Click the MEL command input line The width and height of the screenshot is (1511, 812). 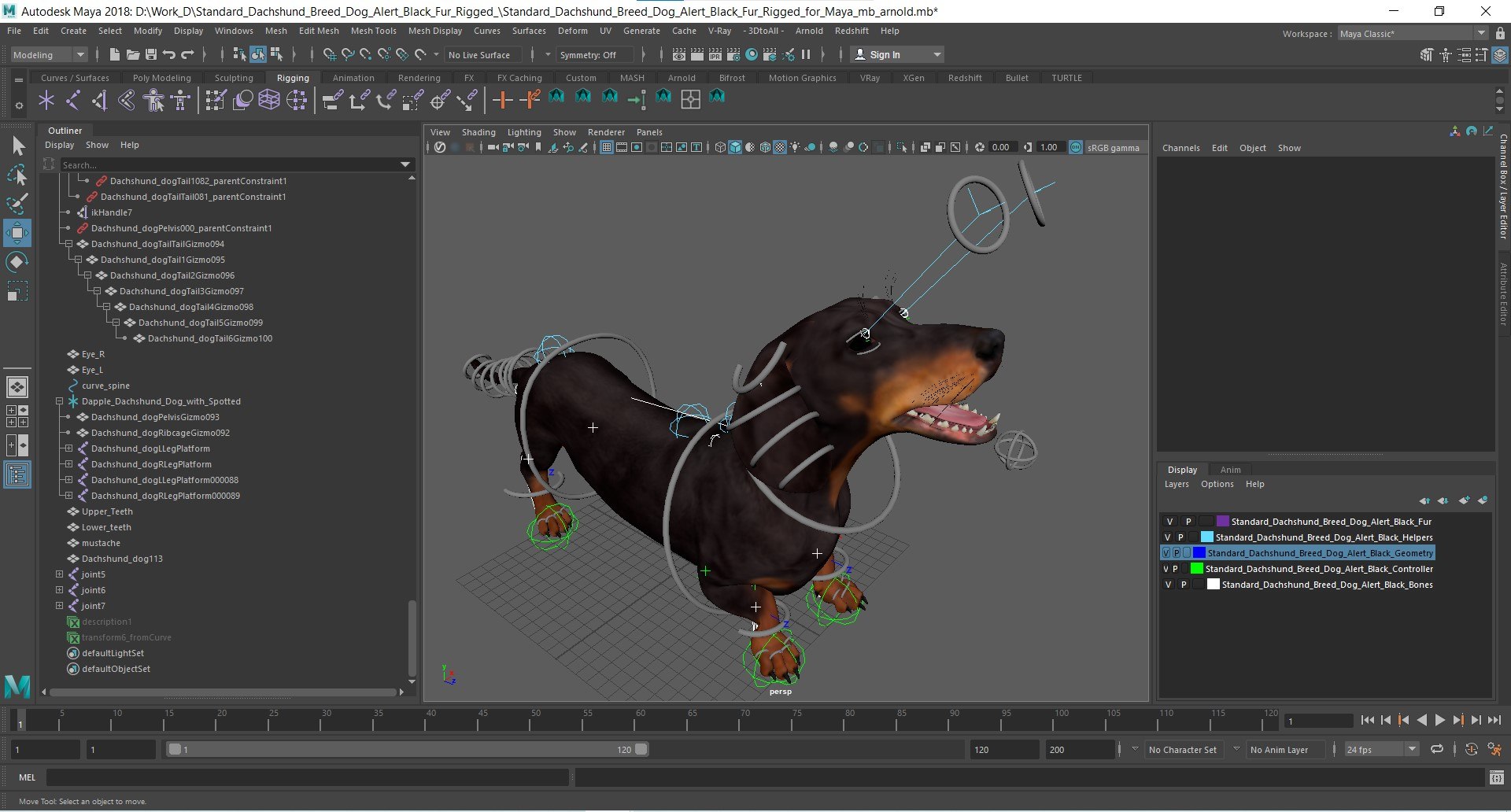tap(307, 777)
